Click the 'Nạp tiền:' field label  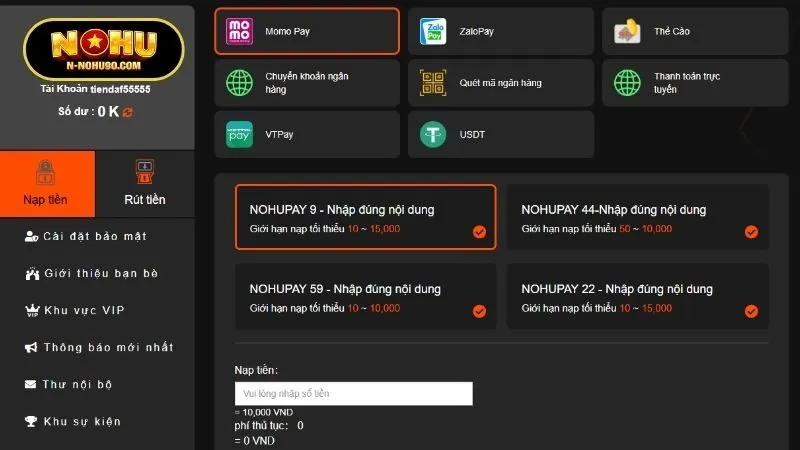pos(256,370)
